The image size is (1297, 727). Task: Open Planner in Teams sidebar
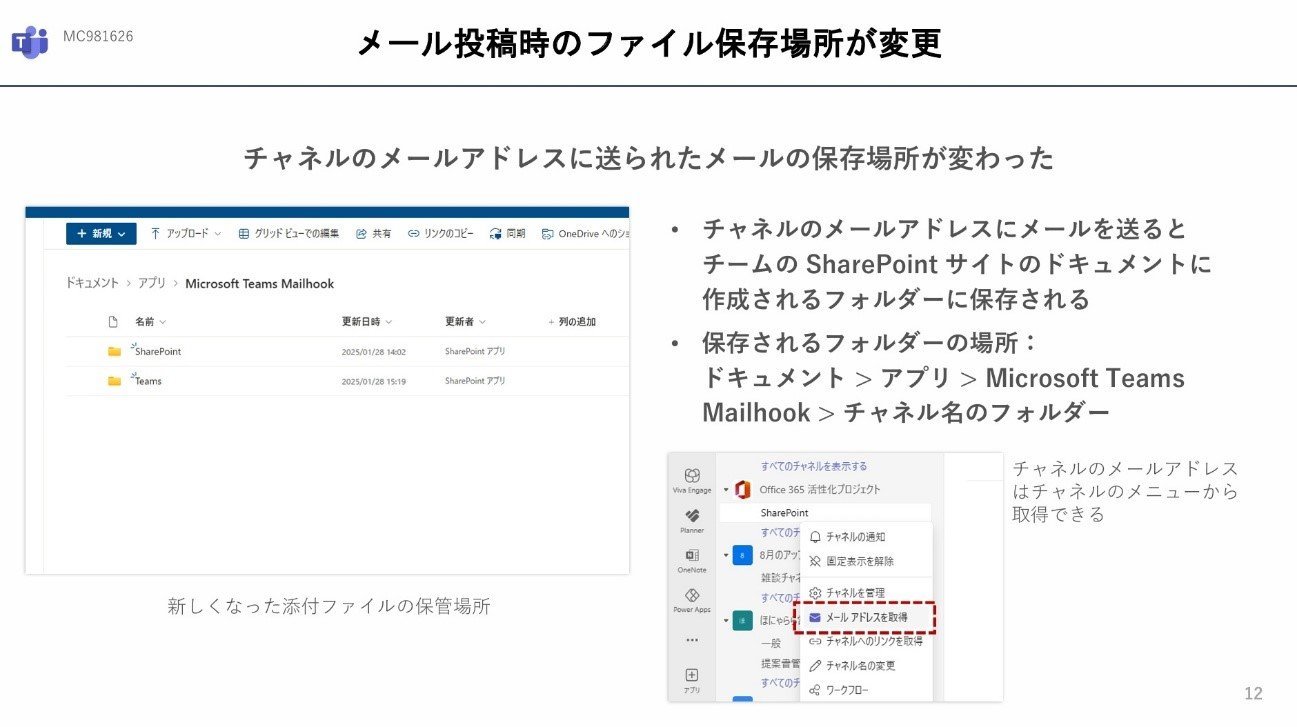point(692,520)
